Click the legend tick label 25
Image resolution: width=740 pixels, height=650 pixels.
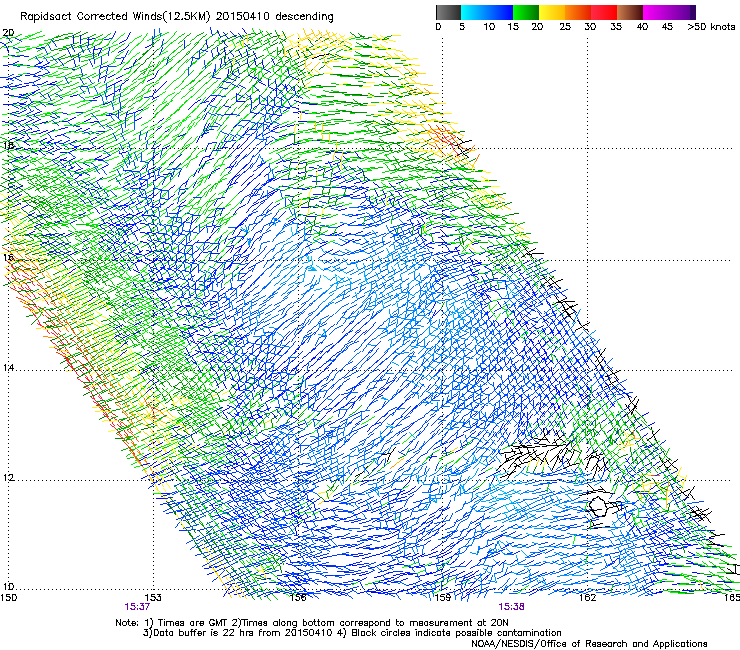pos(565,27)
